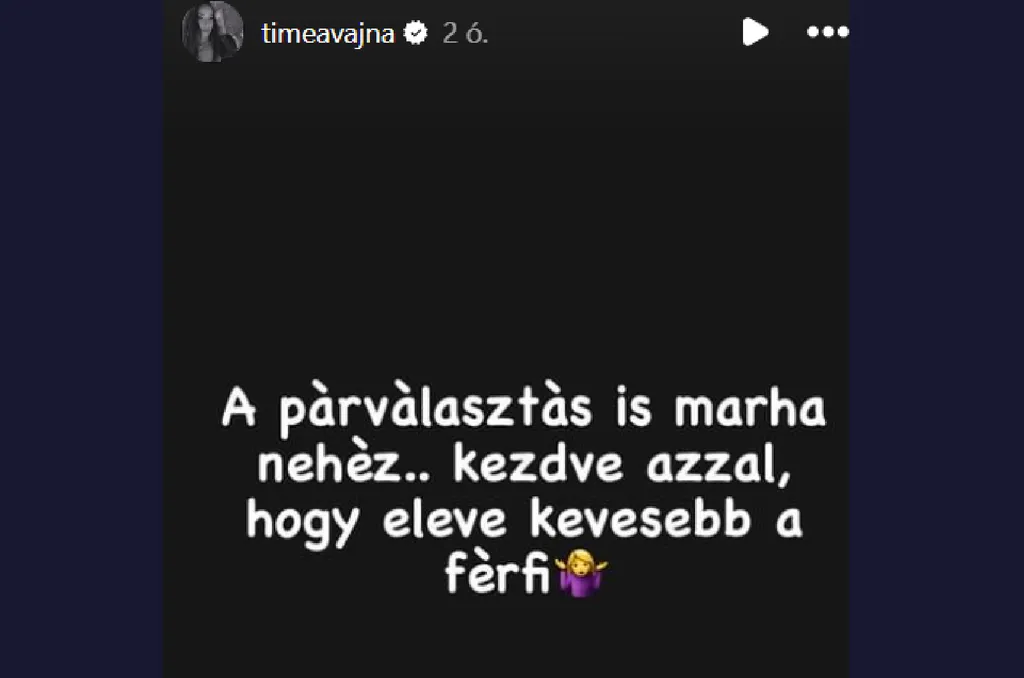The image size is (1024, 678).
Task: Click the word 'marha' in the story text
Action: [750, 409]
